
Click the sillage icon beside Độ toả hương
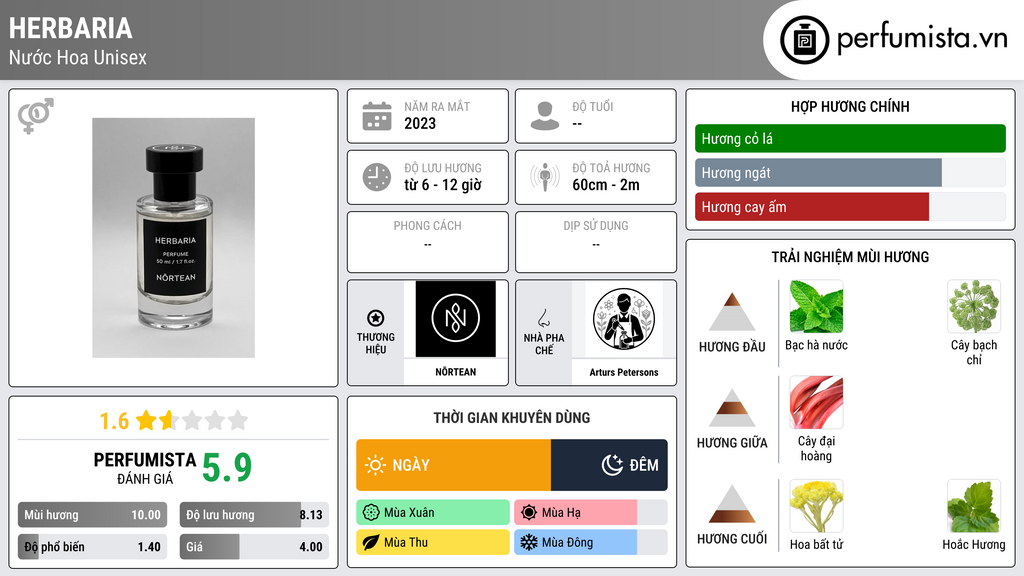(545, 177)
